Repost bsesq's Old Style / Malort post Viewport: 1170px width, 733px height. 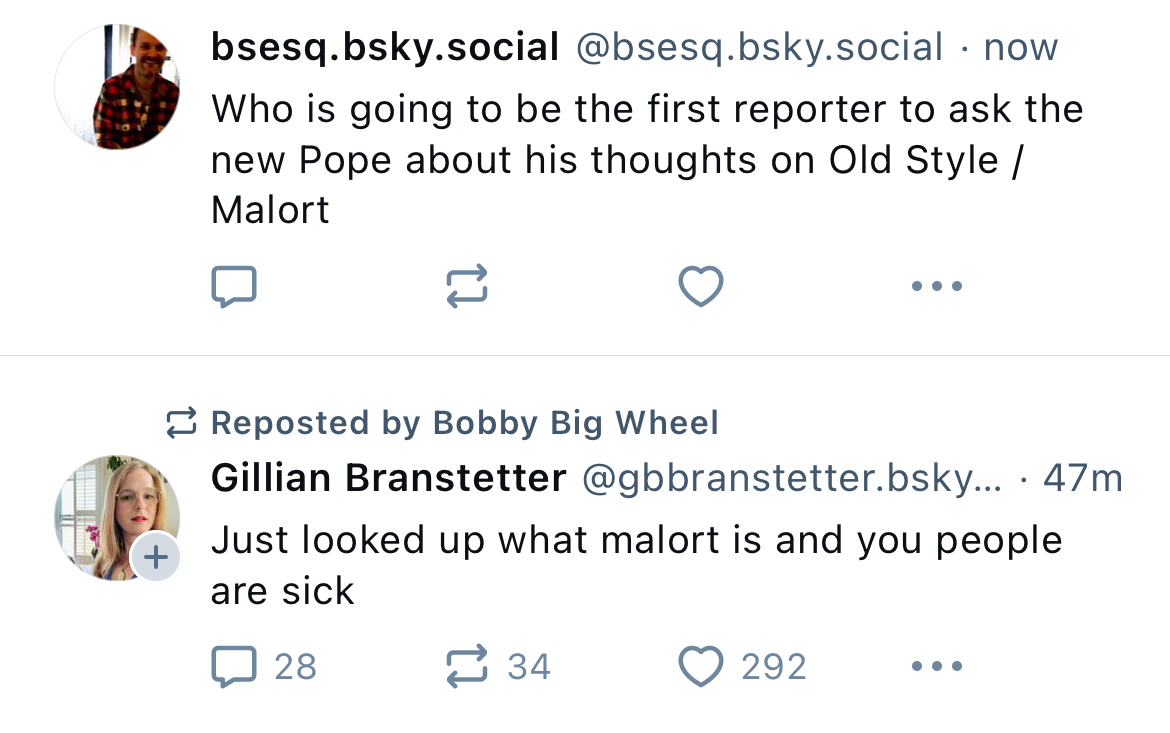(467, 287)
